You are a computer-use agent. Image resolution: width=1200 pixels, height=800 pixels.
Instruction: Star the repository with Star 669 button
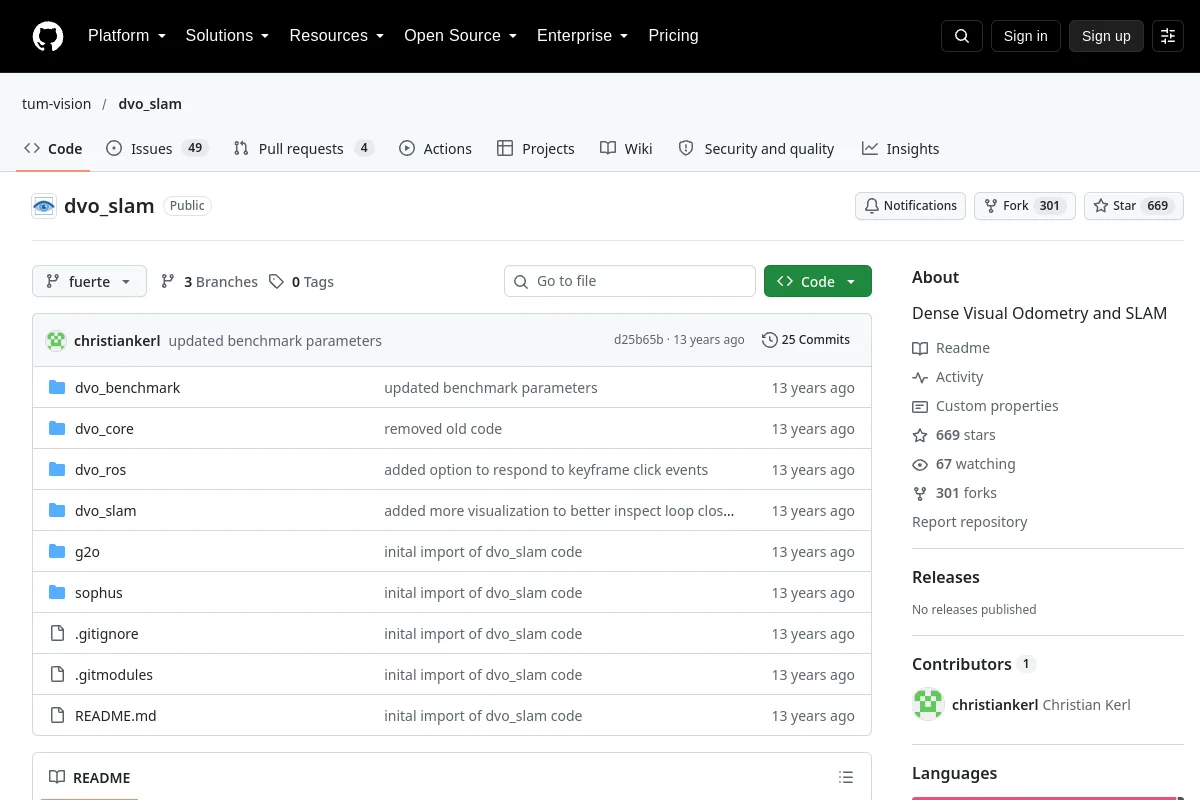click(1134, 206)
